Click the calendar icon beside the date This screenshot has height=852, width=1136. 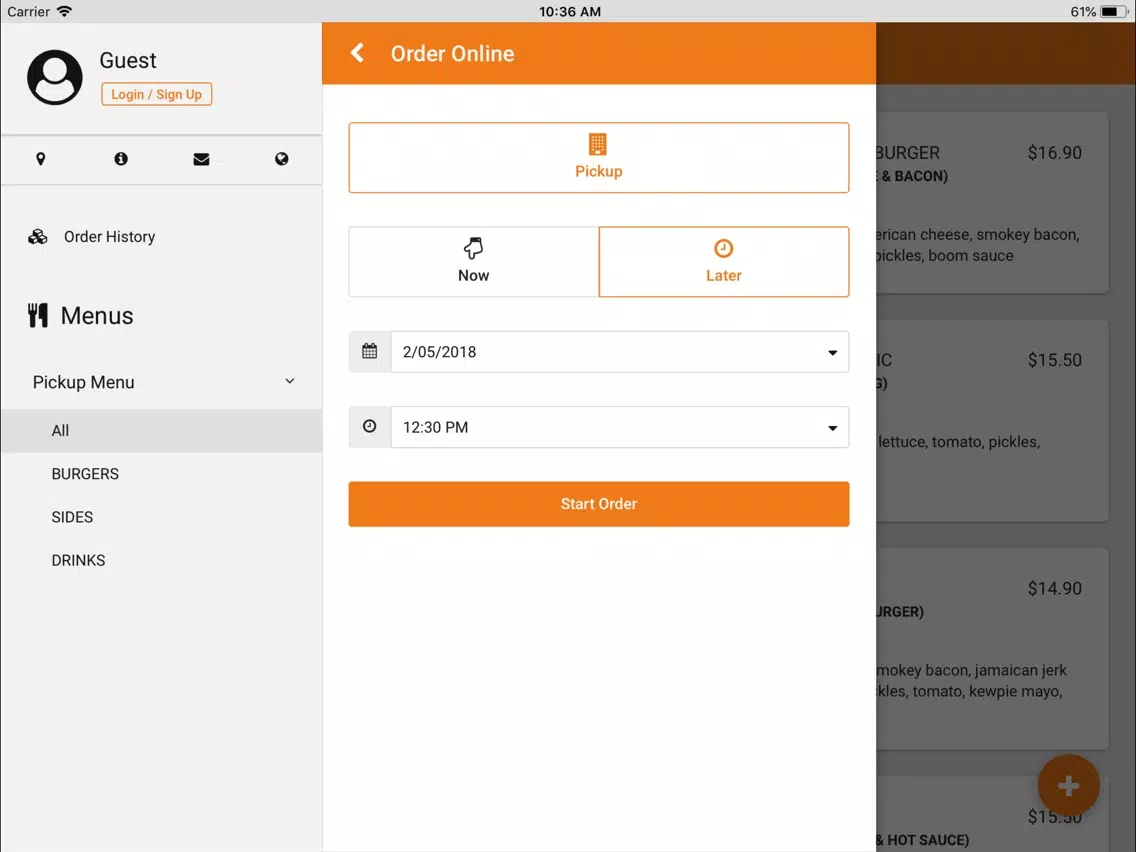click(x=369, y=351)
